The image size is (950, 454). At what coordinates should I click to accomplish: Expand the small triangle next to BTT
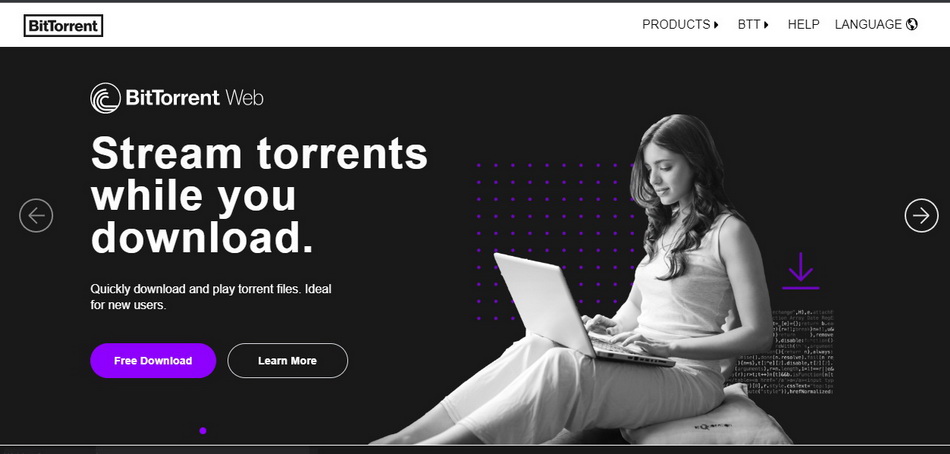coord(766,25)
